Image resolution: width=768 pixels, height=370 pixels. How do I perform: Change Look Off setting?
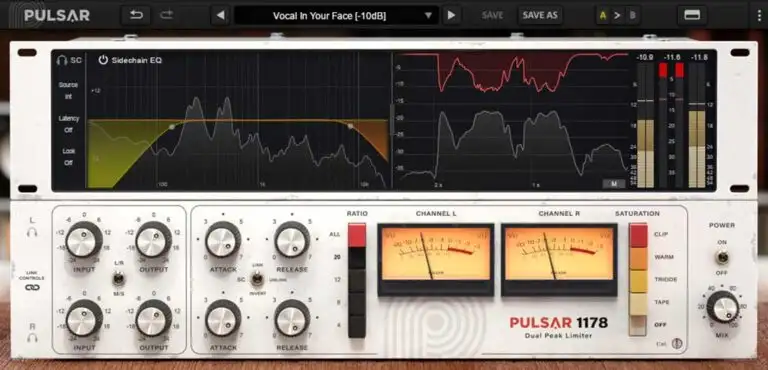[69, 157]
